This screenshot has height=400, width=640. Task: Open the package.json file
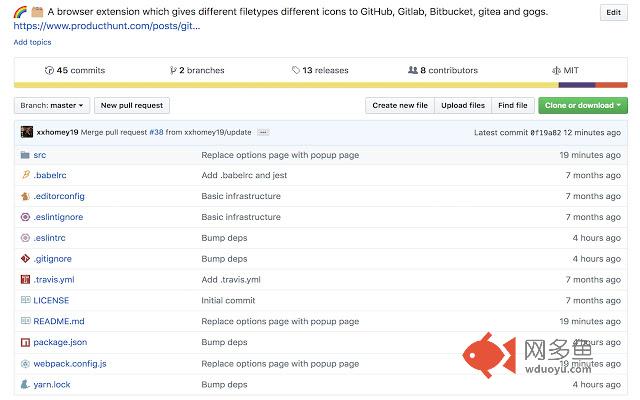click(x=60, y=342)
